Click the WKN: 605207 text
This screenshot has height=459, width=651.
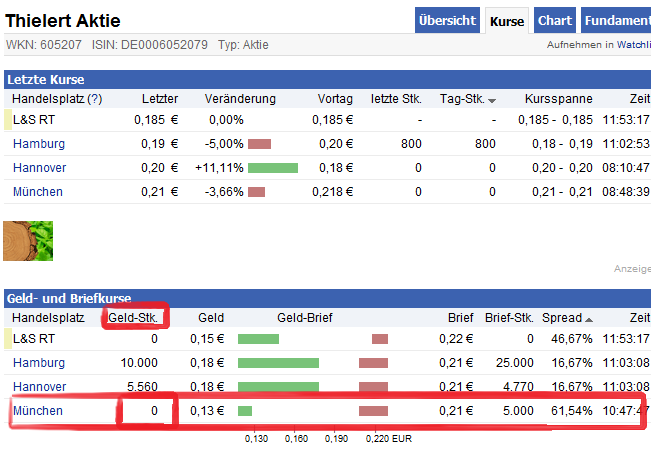(x=44, y=45)
